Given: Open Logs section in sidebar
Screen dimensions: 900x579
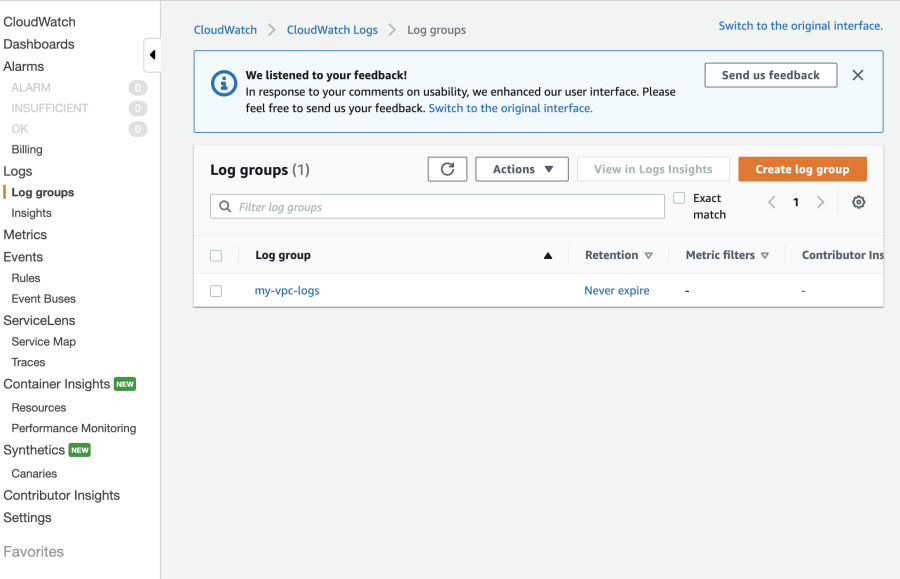Looking at the screenshot, I should 18,171.
